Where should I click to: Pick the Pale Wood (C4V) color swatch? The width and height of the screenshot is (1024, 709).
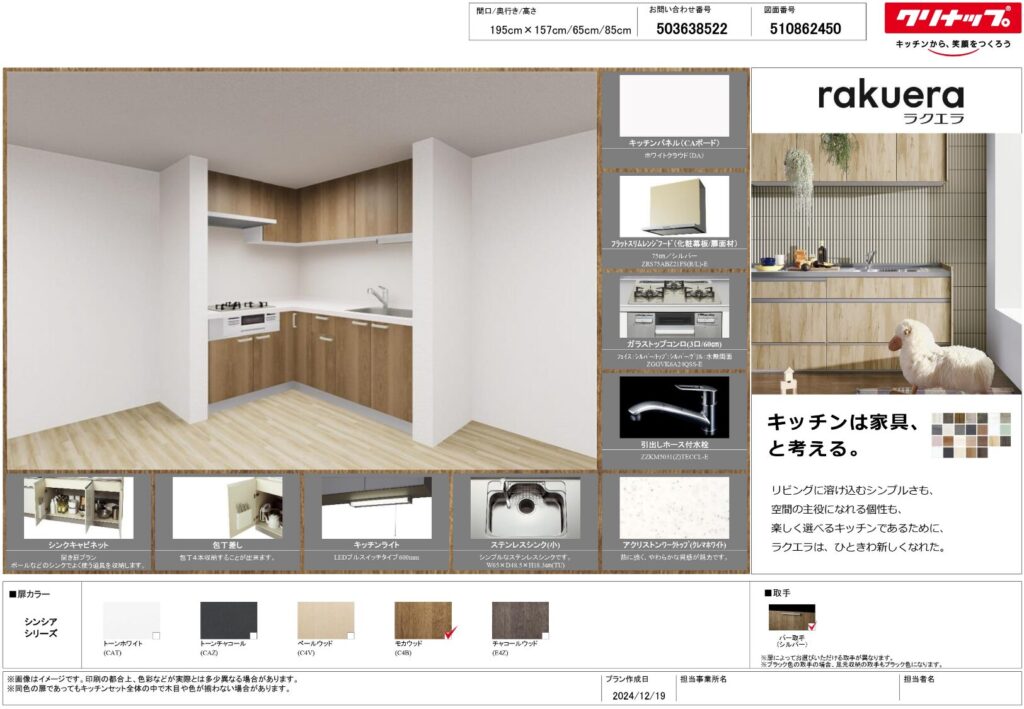point(325,619)
